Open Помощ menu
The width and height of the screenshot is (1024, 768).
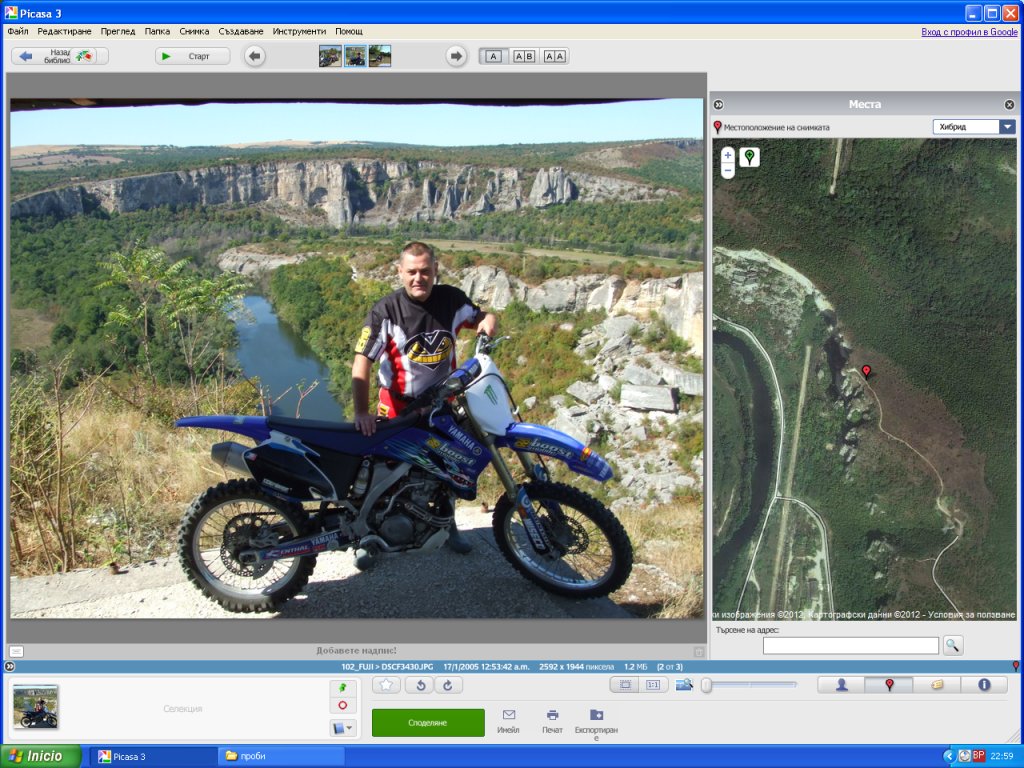349,31
